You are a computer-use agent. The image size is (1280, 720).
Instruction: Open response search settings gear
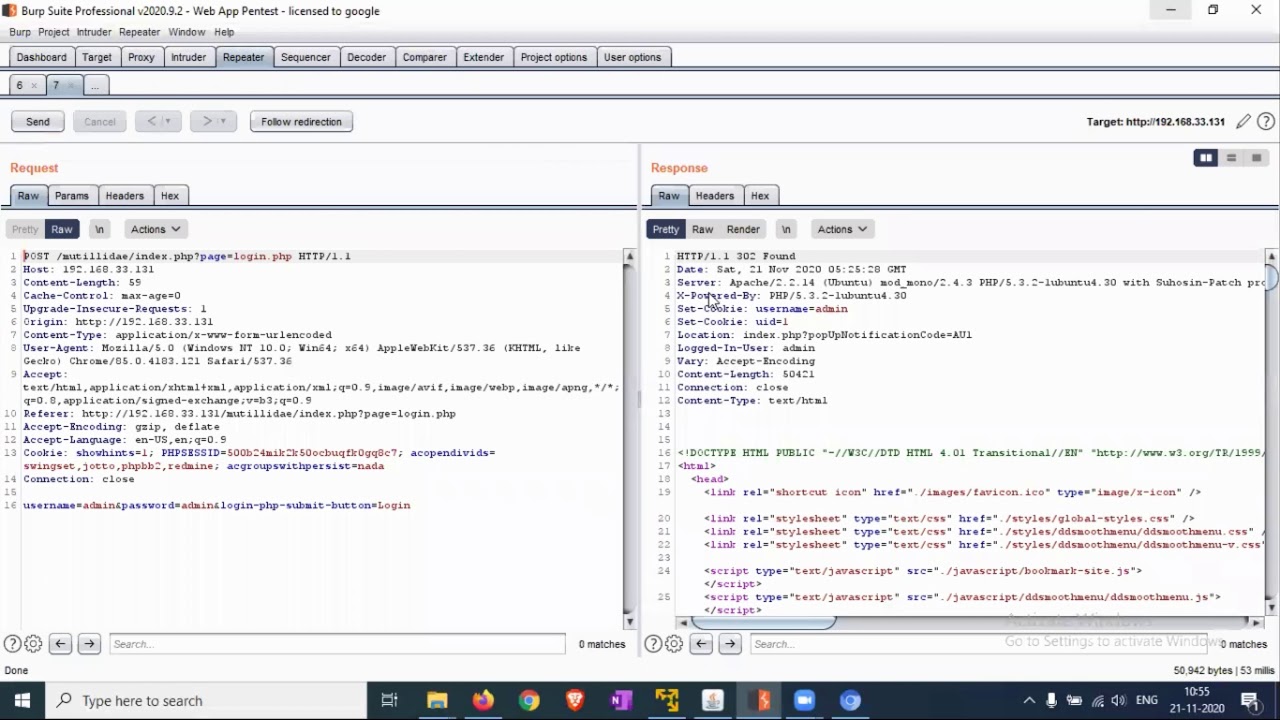674,644
